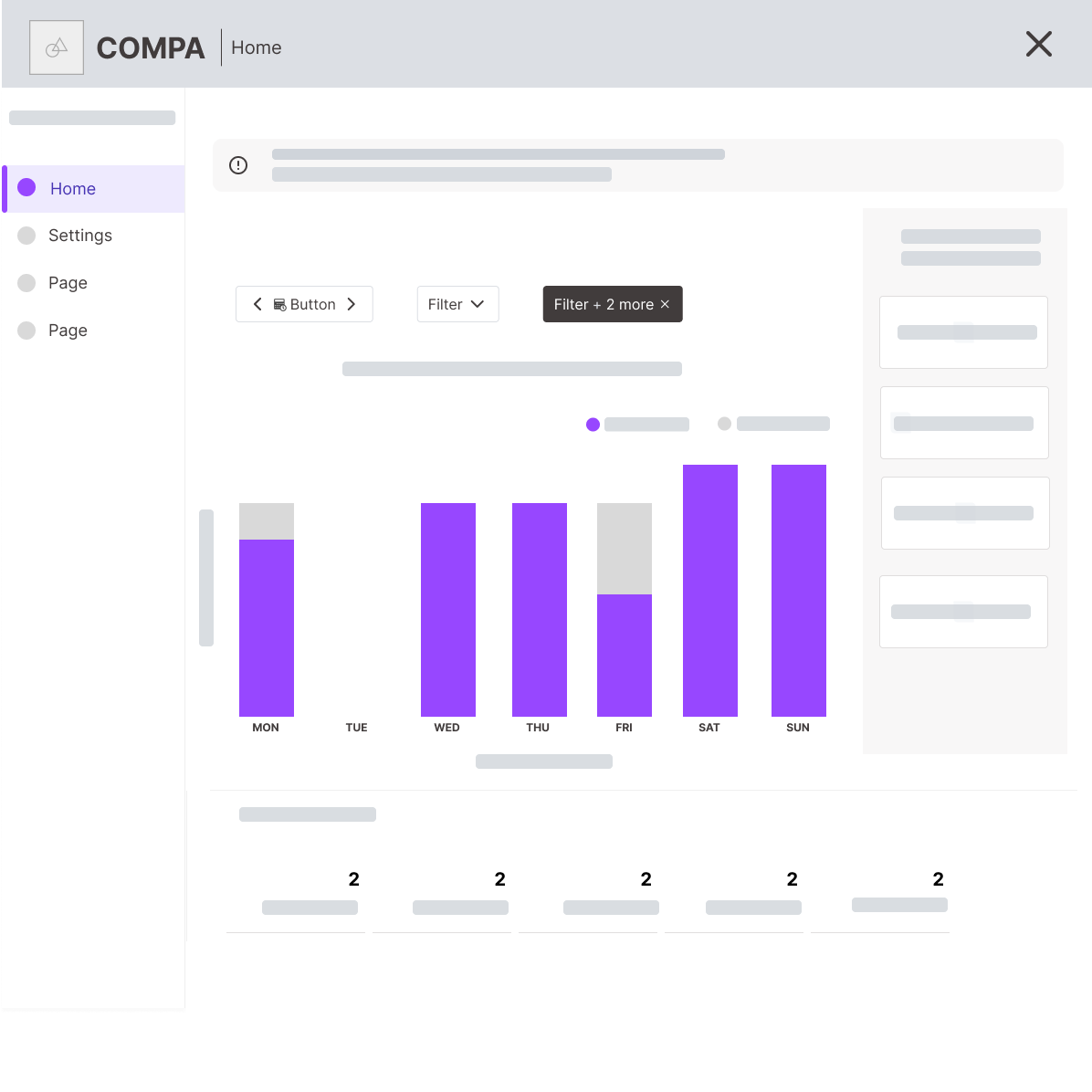
Task: Open the Filter dropdown
Action: [x=457, y=304]
